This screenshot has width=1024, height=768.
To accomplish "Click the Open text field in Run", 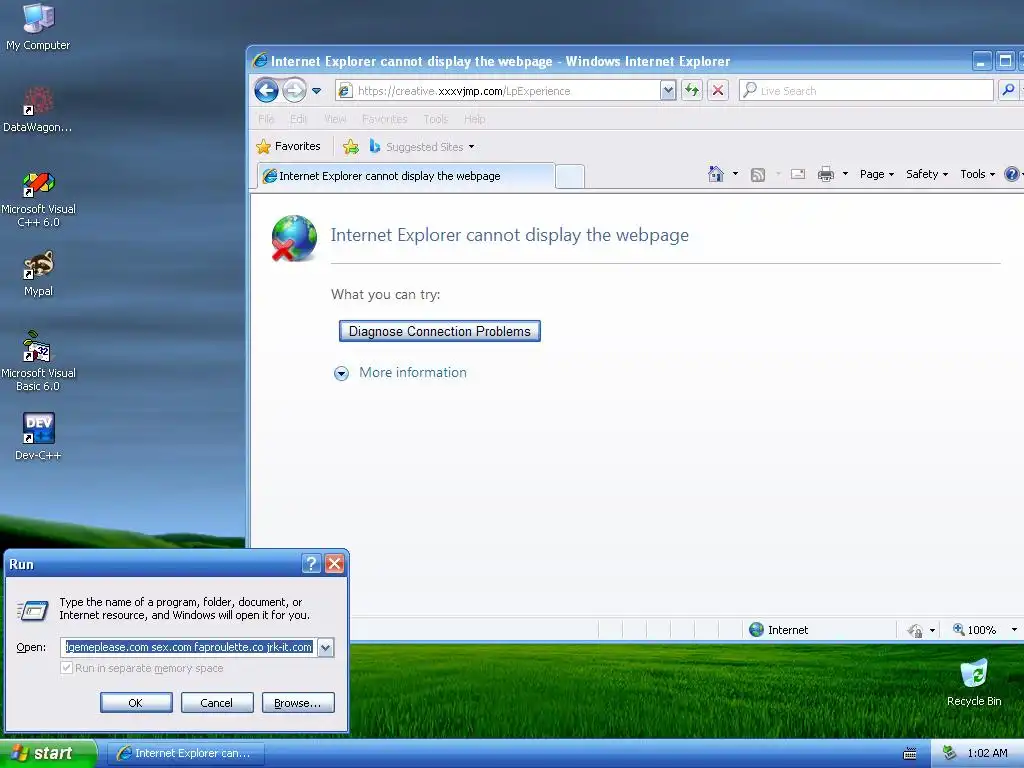I will (x=189, y=647).
